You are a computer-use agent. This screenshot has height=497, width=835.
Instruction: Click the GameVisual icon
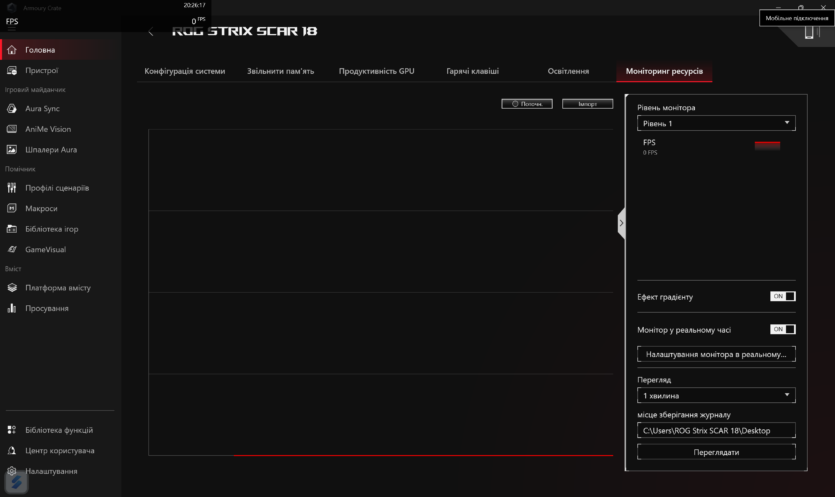[x=12, y=249]
